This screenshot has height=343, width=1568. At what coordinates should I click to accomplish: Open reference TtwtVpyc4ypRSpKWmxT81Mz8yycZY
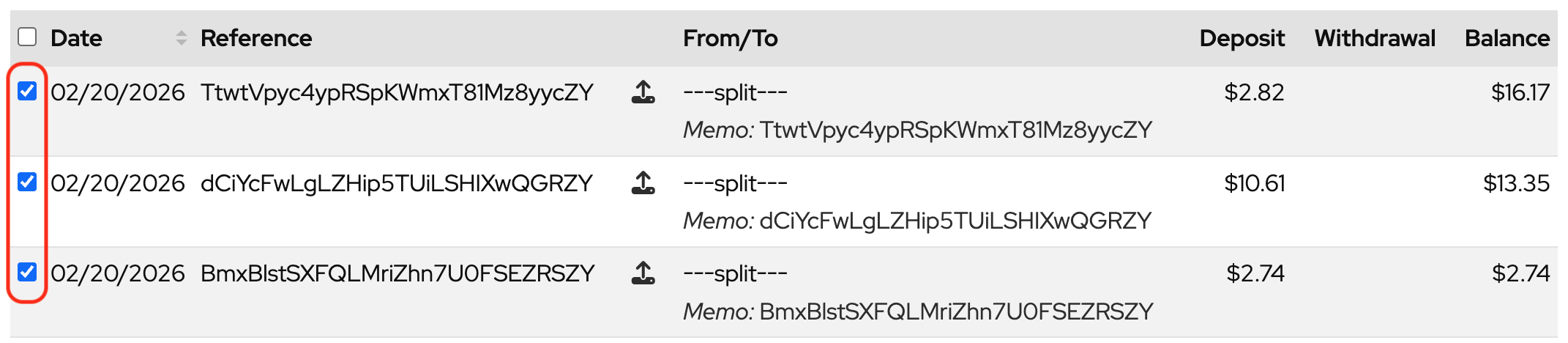(397, 92)
